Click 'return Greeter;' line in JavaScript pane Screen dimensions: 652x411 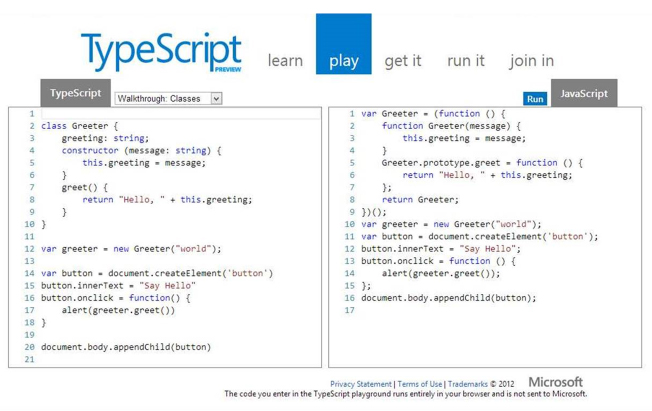pyautogui.click(x=420, y=200)
